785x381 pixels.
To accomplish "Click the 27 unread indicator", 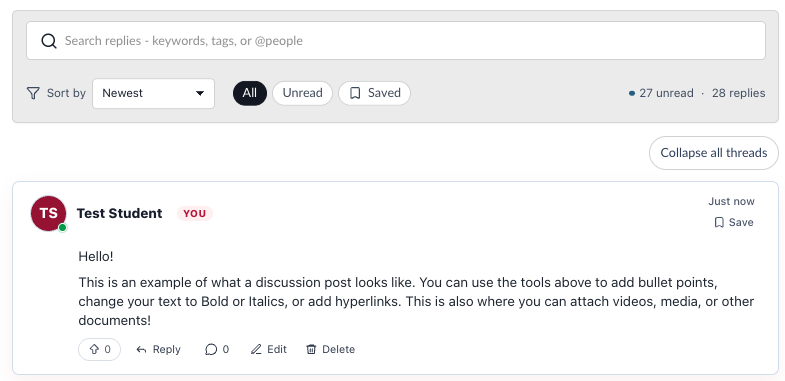I will click(x=661, y=93).
